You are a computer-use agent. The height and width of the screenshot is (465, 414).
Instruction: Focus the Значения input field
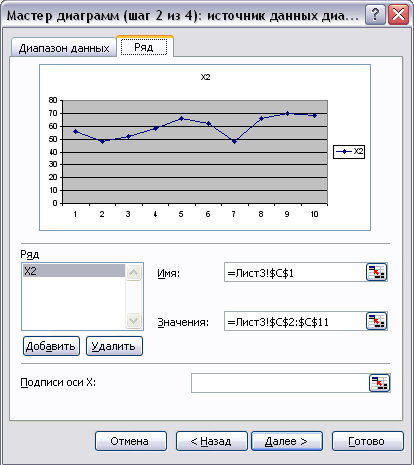(x=295, y=321)
